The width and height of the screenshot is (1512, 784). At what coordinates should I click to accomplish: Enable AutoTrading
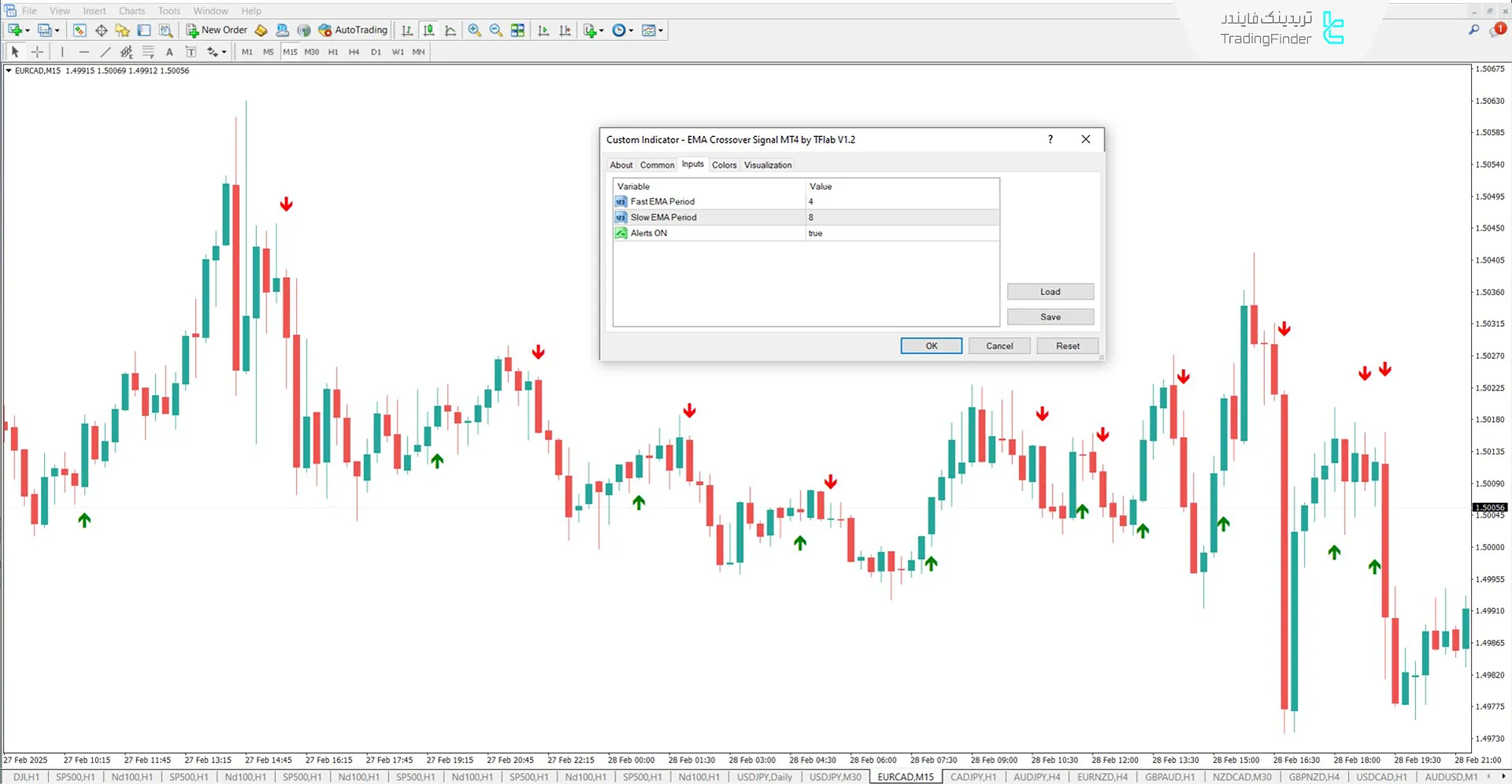click(354, 30)
